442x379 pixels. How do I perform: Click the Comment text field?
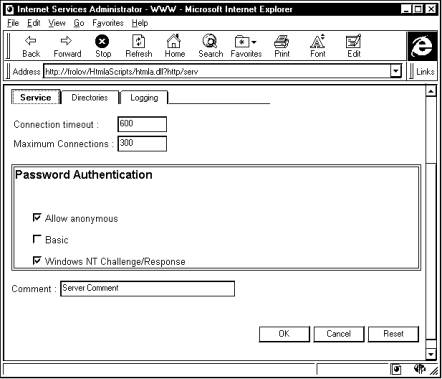click(x=147, y=288)
